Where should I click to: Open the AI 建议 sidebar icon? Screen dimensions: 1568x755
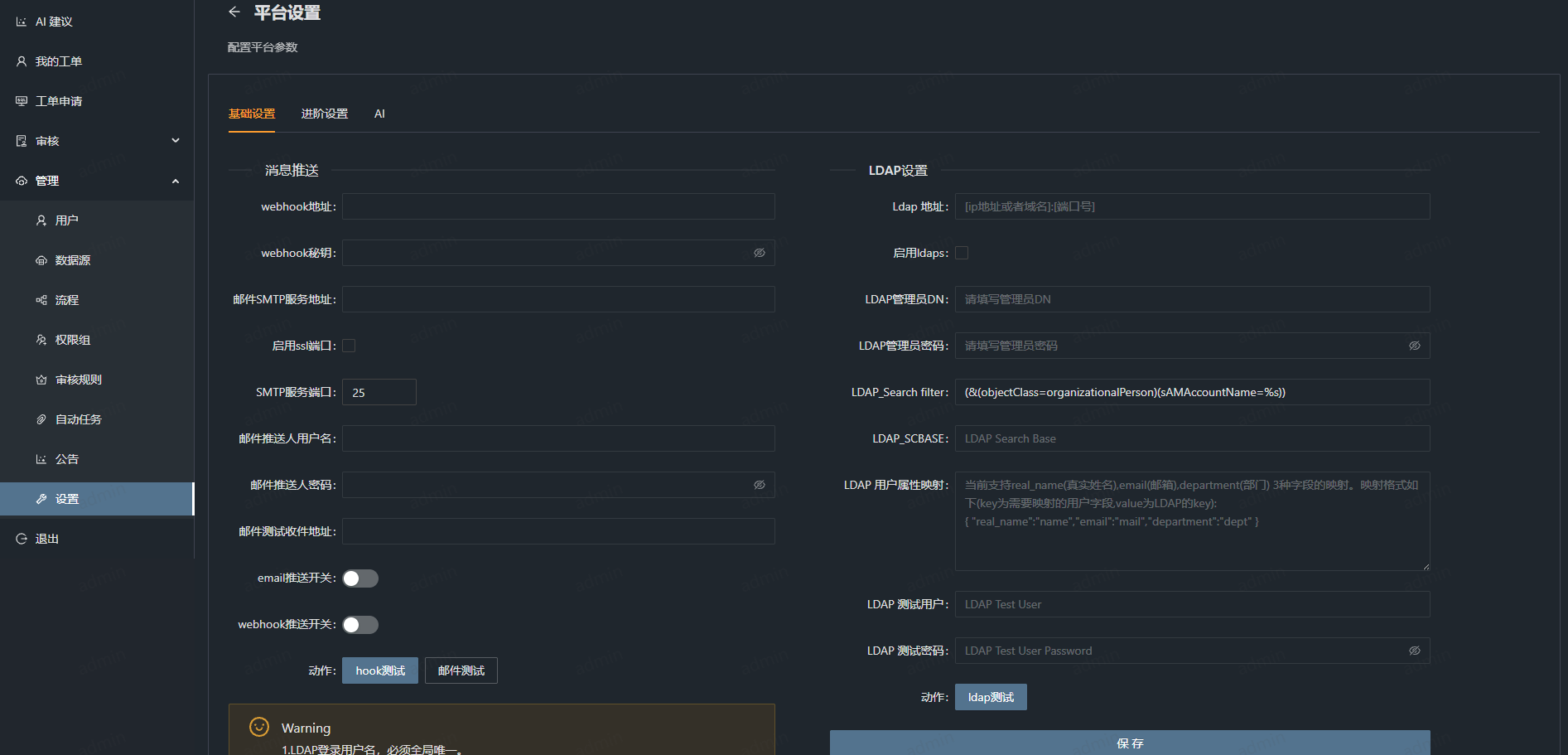[22, 22]
